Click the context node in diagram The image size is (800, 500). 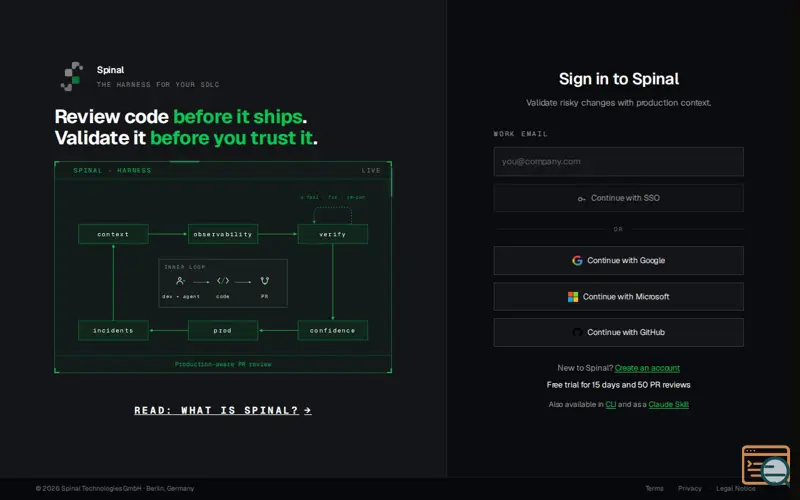pyautogui.click(x=113, y=234)
